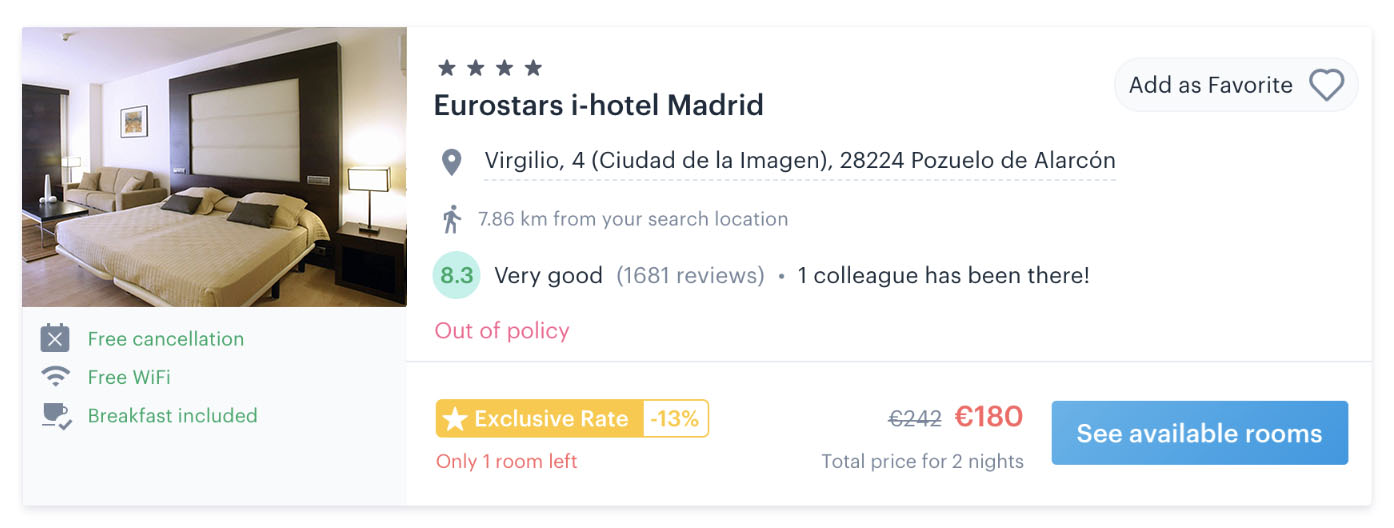The height and width of the screenshot is (528, 1394).
Task: Click the free cancellation calendar icon
Action: coord(55,338)
